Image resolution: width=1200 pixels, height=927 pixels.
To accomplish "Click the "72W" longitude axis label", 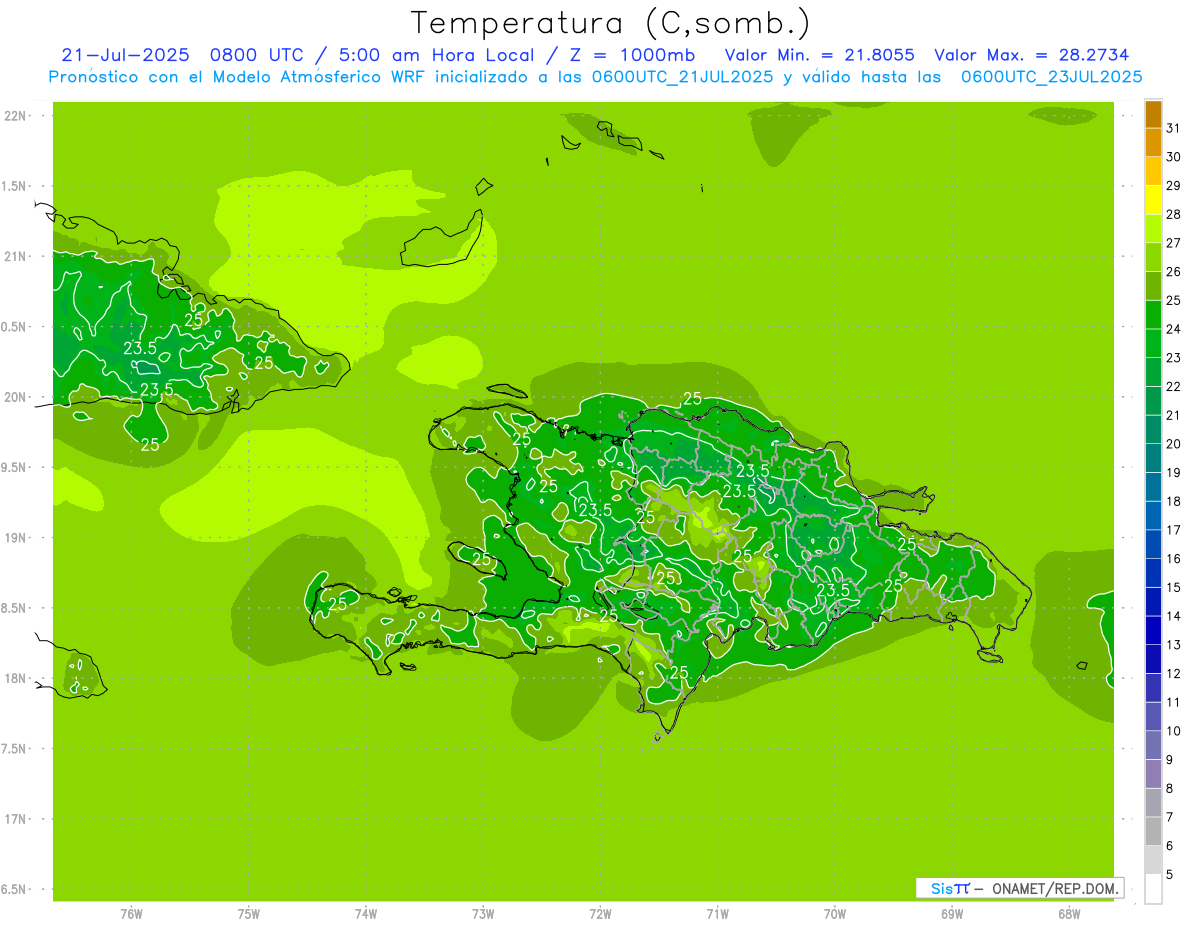I will tap(600, 914).
